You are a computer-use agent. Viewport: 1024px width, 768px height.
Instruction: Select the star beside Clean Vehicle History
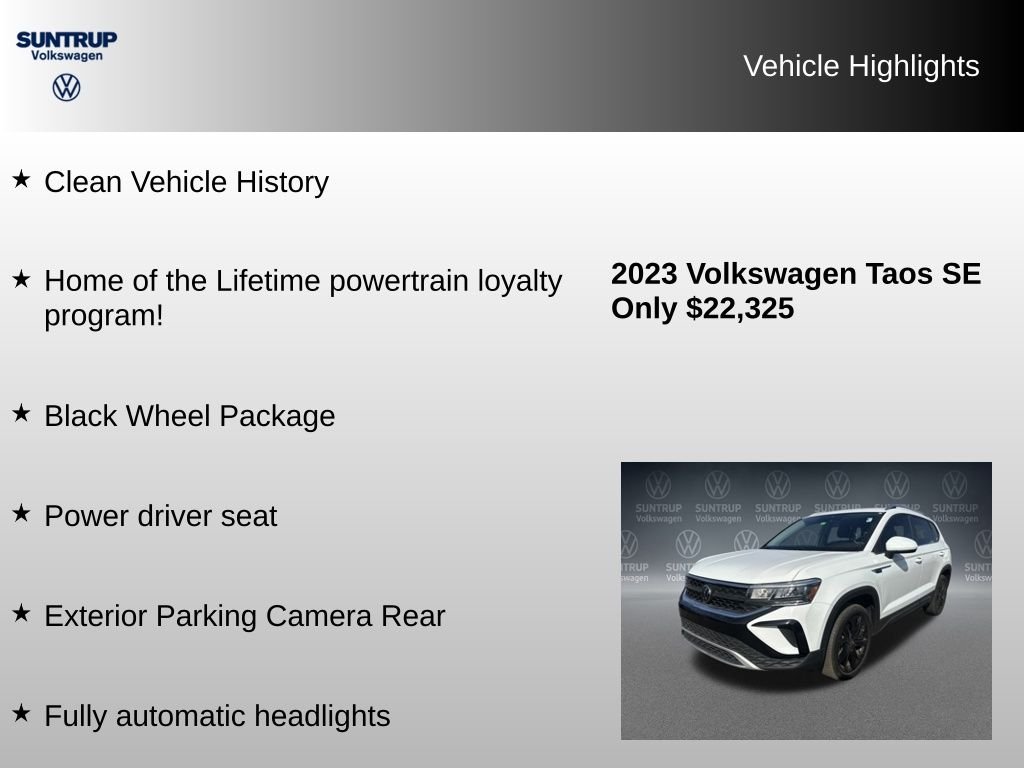pyautogui.click(x=22, y=179)
